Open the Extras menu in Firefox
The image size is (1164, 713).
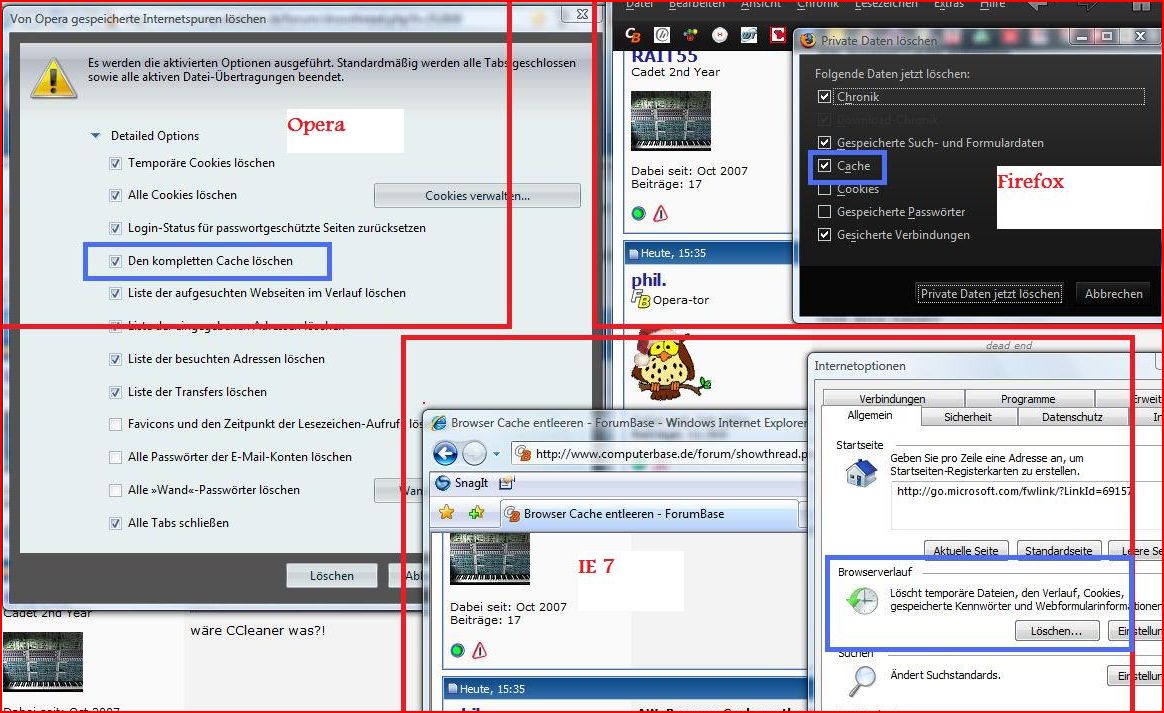pos(948,4)
